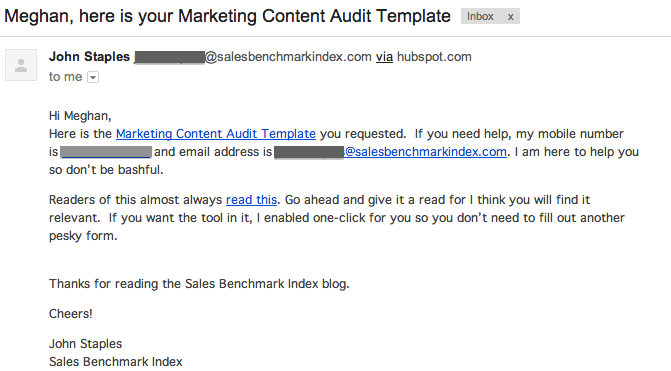Screen dimensions: 671x371
Task: Click the "pesky form." closing text
Action: (83, 236)
